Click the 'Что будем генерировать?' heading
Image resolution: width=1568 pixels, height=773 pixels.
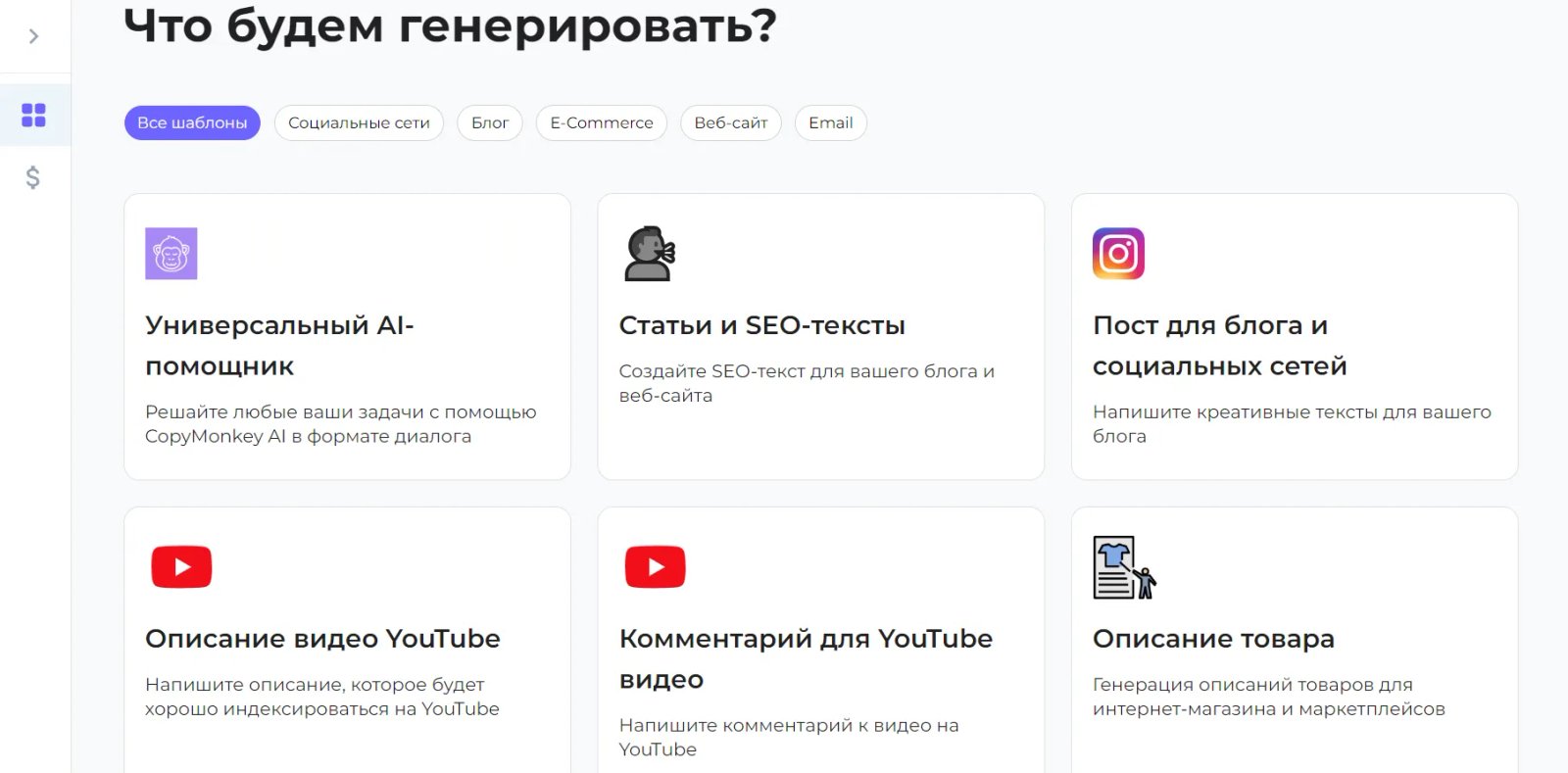[x=450, y=26]
